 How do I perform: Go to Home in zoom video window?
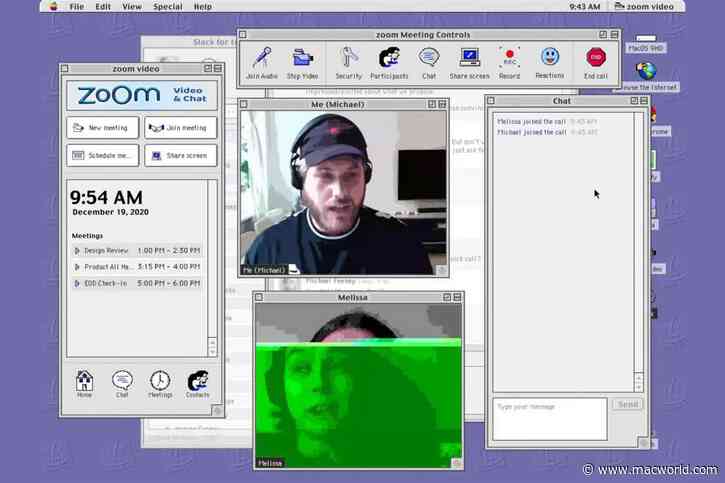[x=84, y=380]
